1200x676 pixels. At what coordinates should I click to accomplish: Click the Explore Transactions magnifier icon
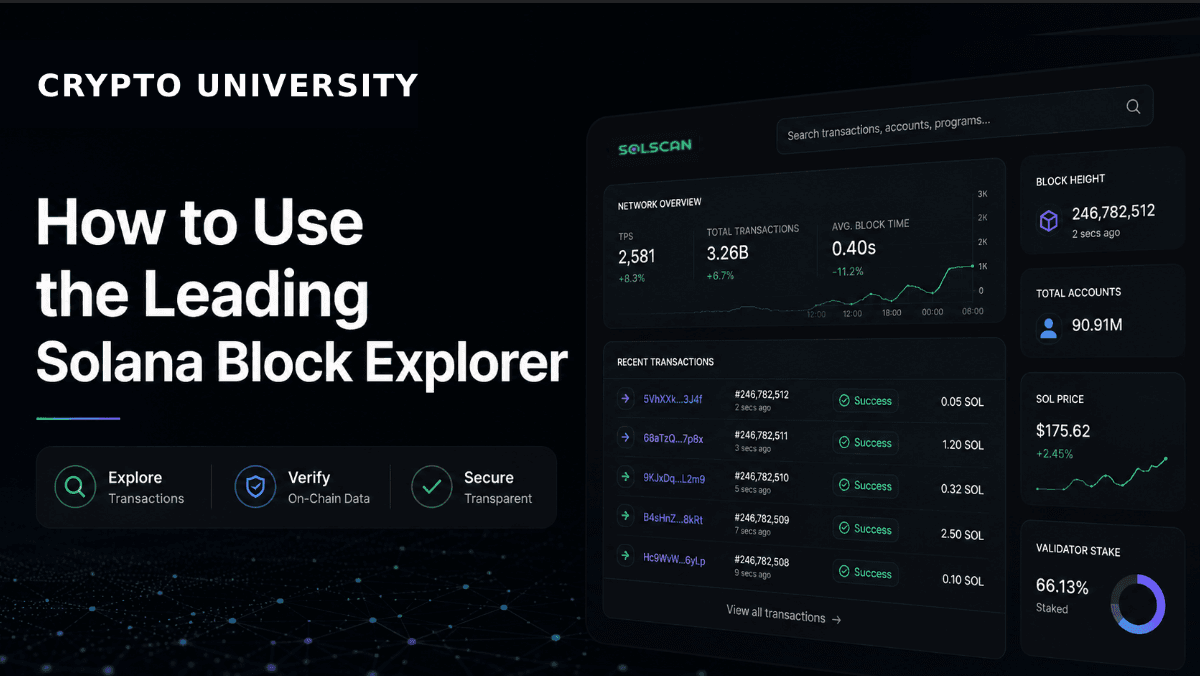coord(75,487)
